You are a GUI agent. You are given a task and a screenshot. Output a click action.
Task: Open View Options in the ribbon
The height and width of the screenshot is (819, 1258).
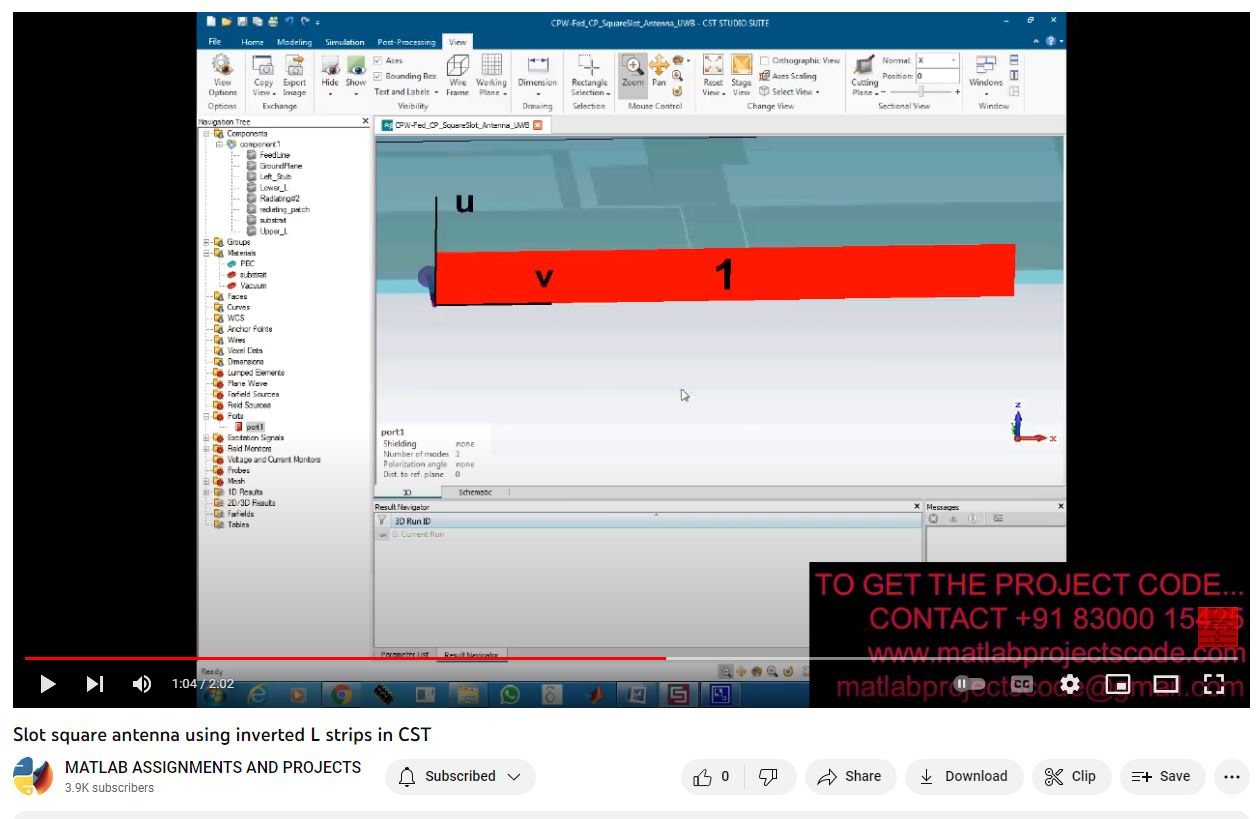click(222, 72)
